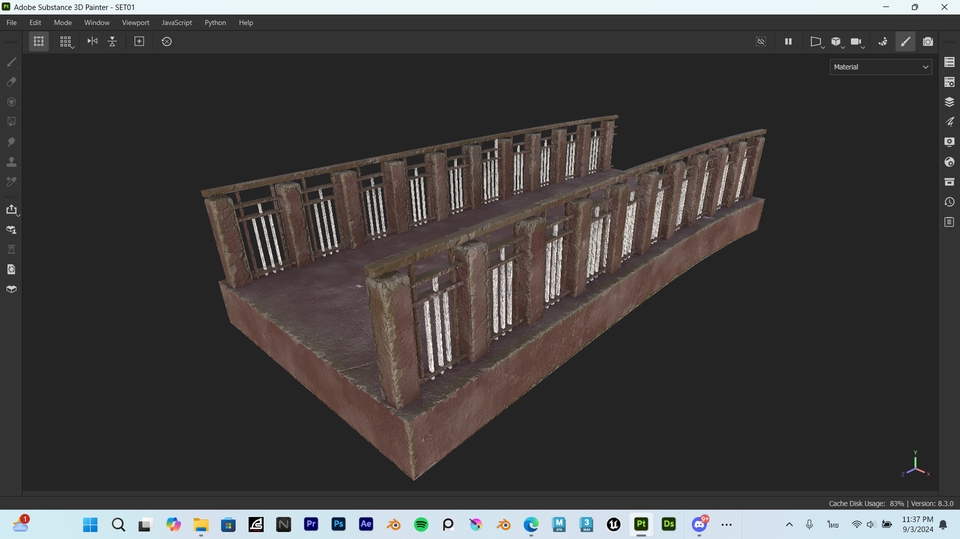The height and width of the screenshot is (539, 960).
Task: Open the Help menu
Action: [x=246, y=23]
